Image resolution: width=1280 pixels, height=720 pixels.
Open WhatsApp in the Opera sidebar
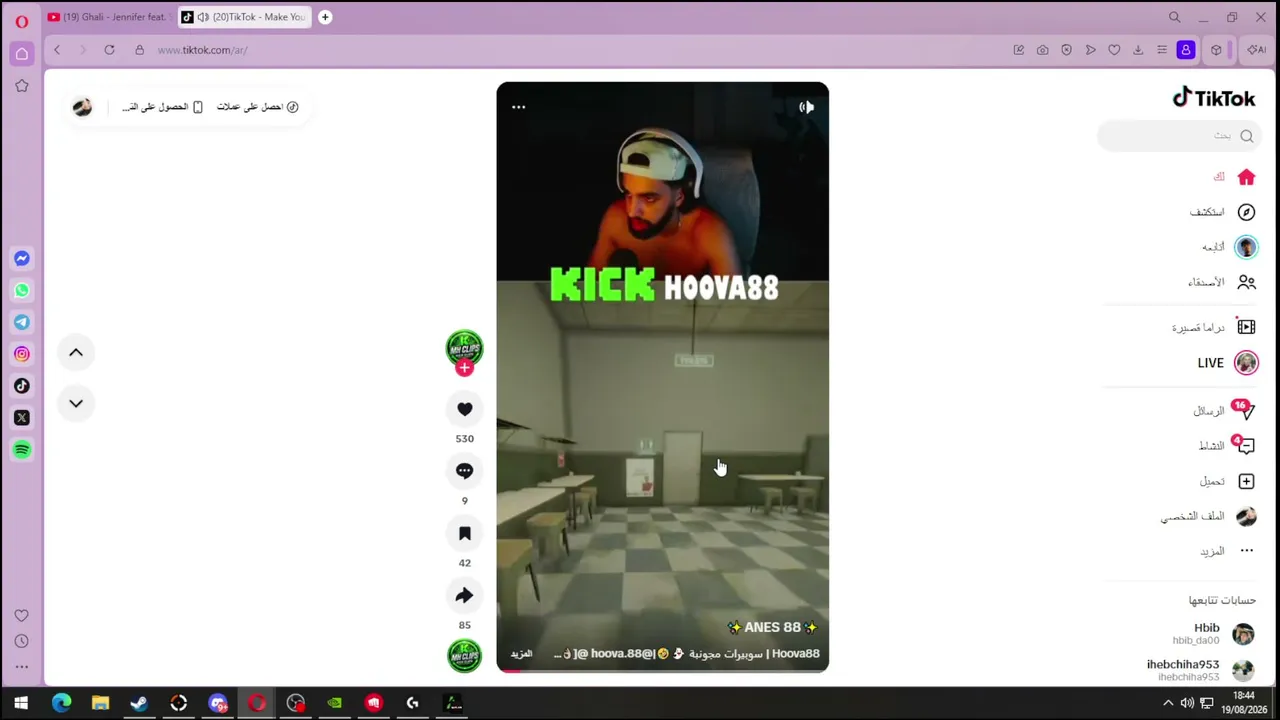click(x=22, y=291)
